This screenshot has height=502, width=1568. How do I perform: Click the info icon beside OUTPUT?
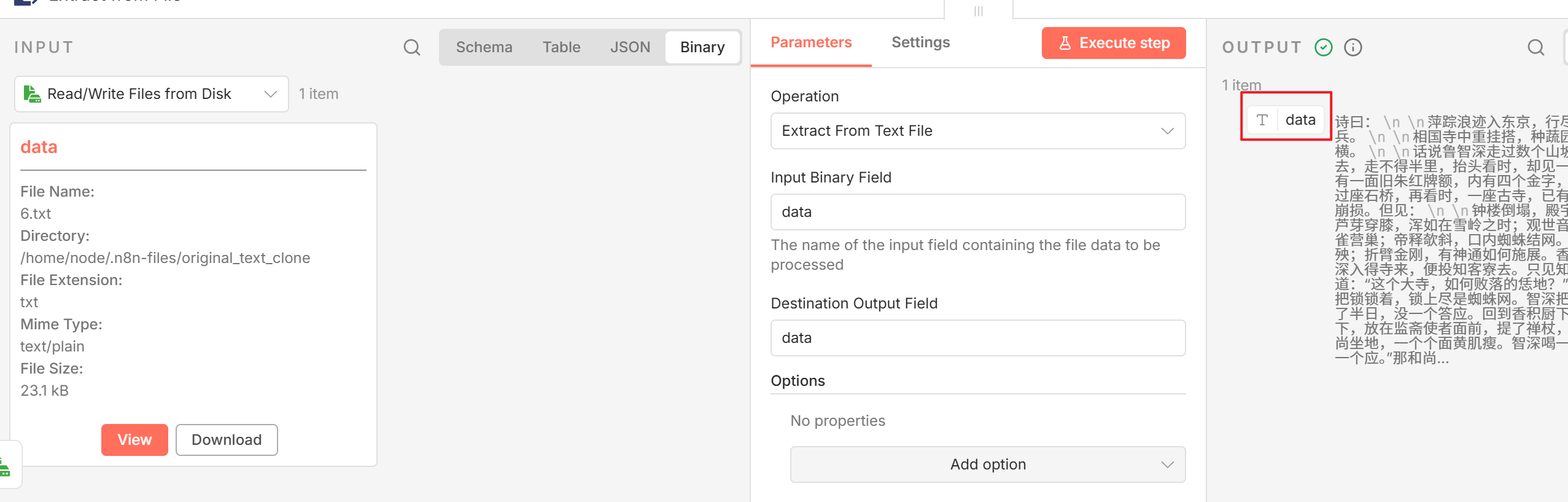coord(1353,47)
